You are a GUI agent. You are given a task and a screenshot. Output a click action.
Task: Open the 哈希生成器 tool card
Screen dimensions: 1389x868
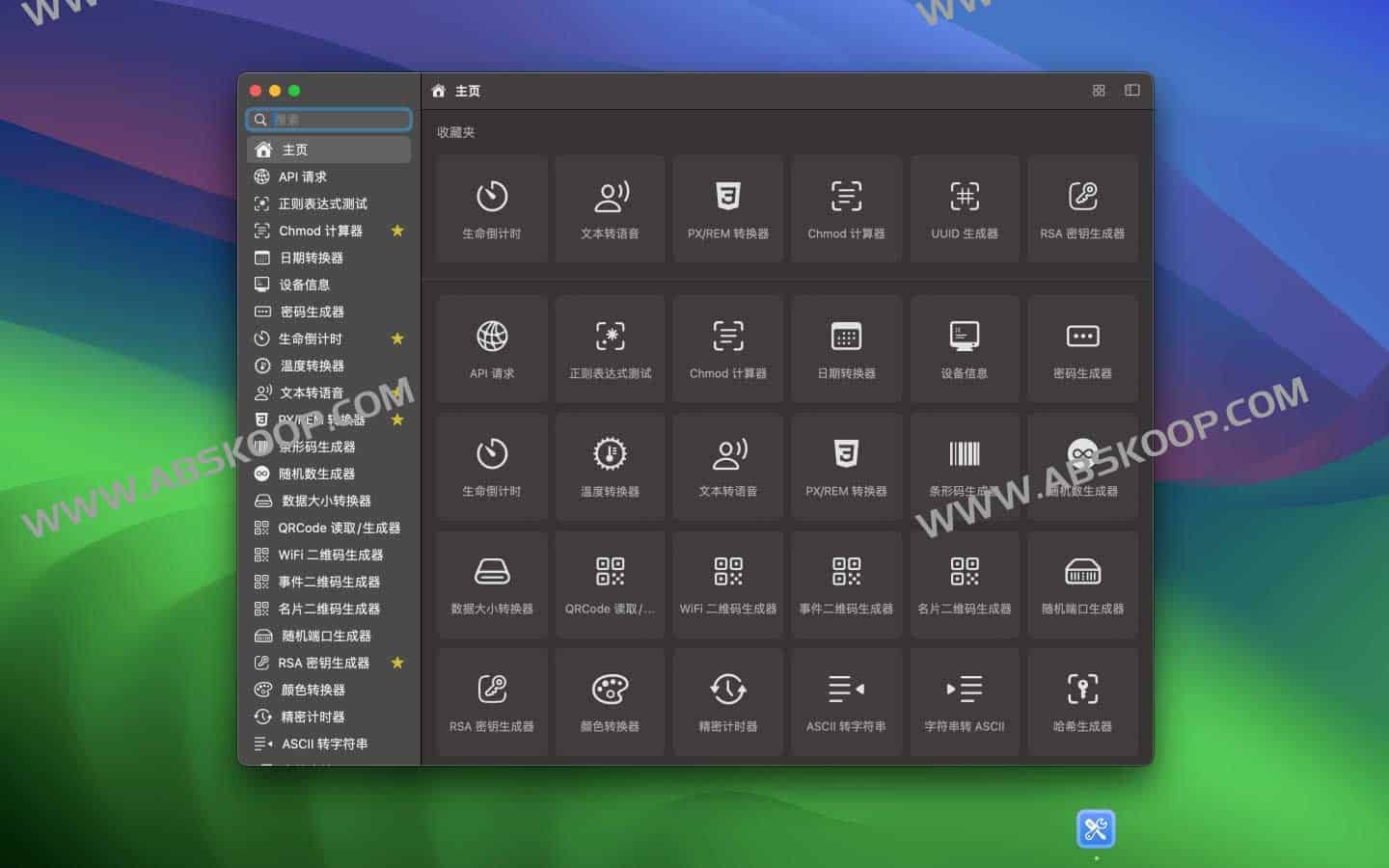pyautogui.click(x=1083, y=701)
